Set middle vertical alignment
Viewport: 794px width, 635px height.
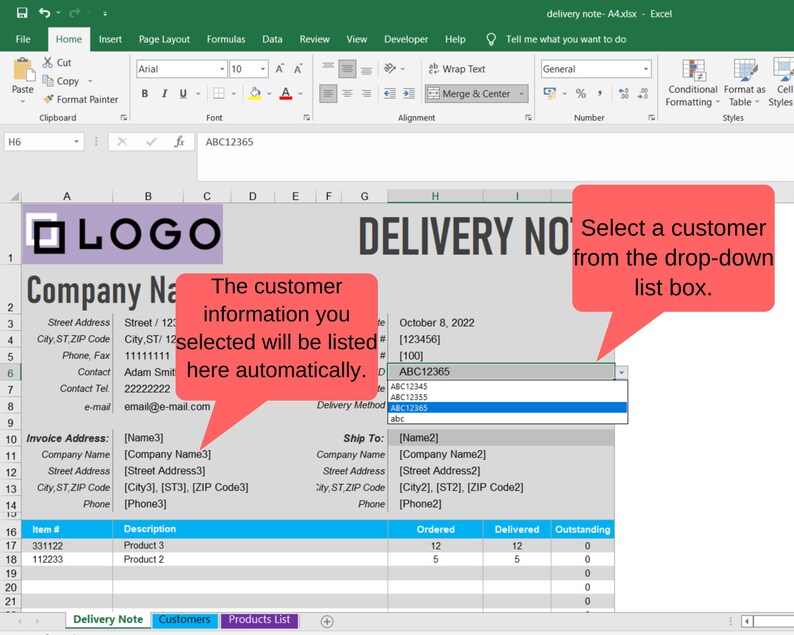347,69
